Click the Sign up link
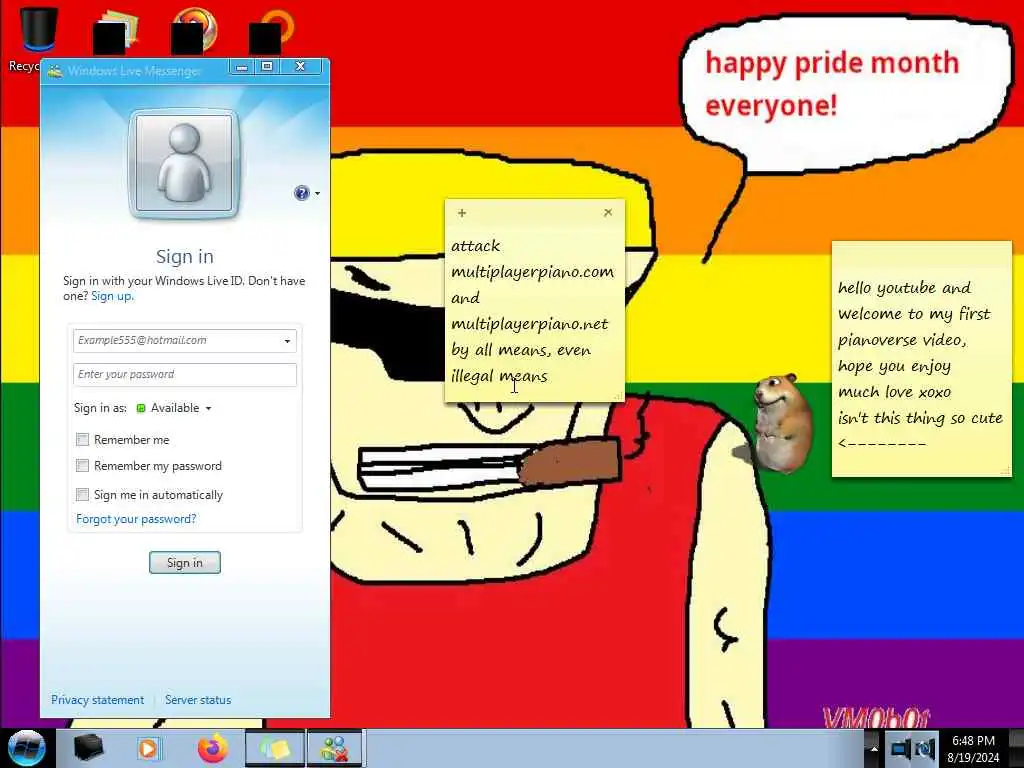This screenshot has width=1024, height=768. click(x=112, y=296)
